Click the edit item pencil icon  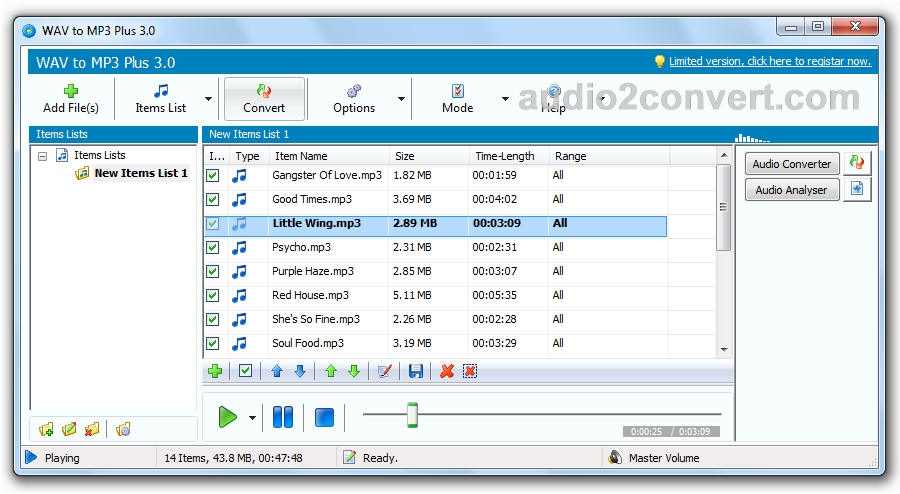pos(385,371)
